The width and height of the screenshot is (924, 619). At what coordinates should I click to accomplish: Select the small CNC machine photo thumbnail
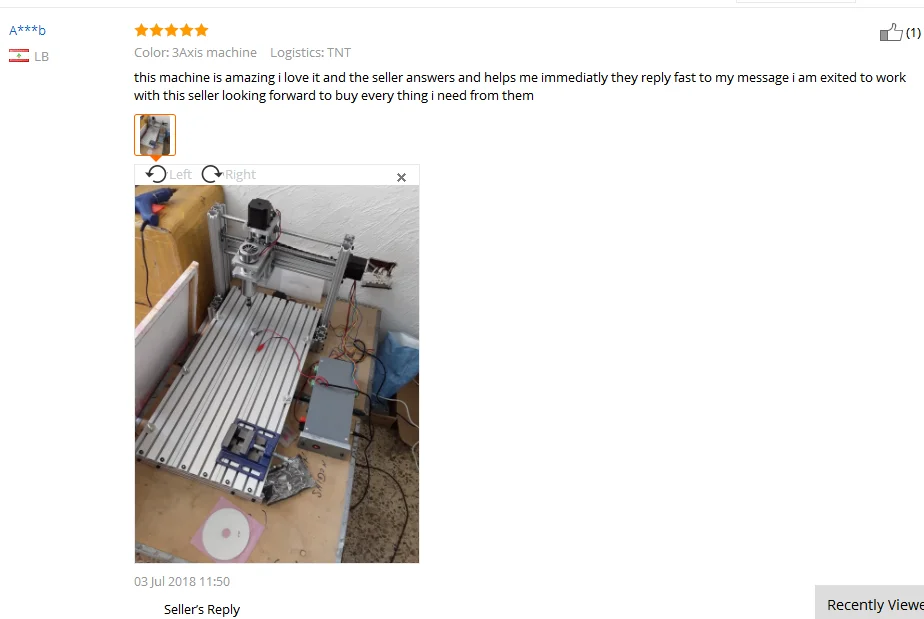tap(155, 135)
